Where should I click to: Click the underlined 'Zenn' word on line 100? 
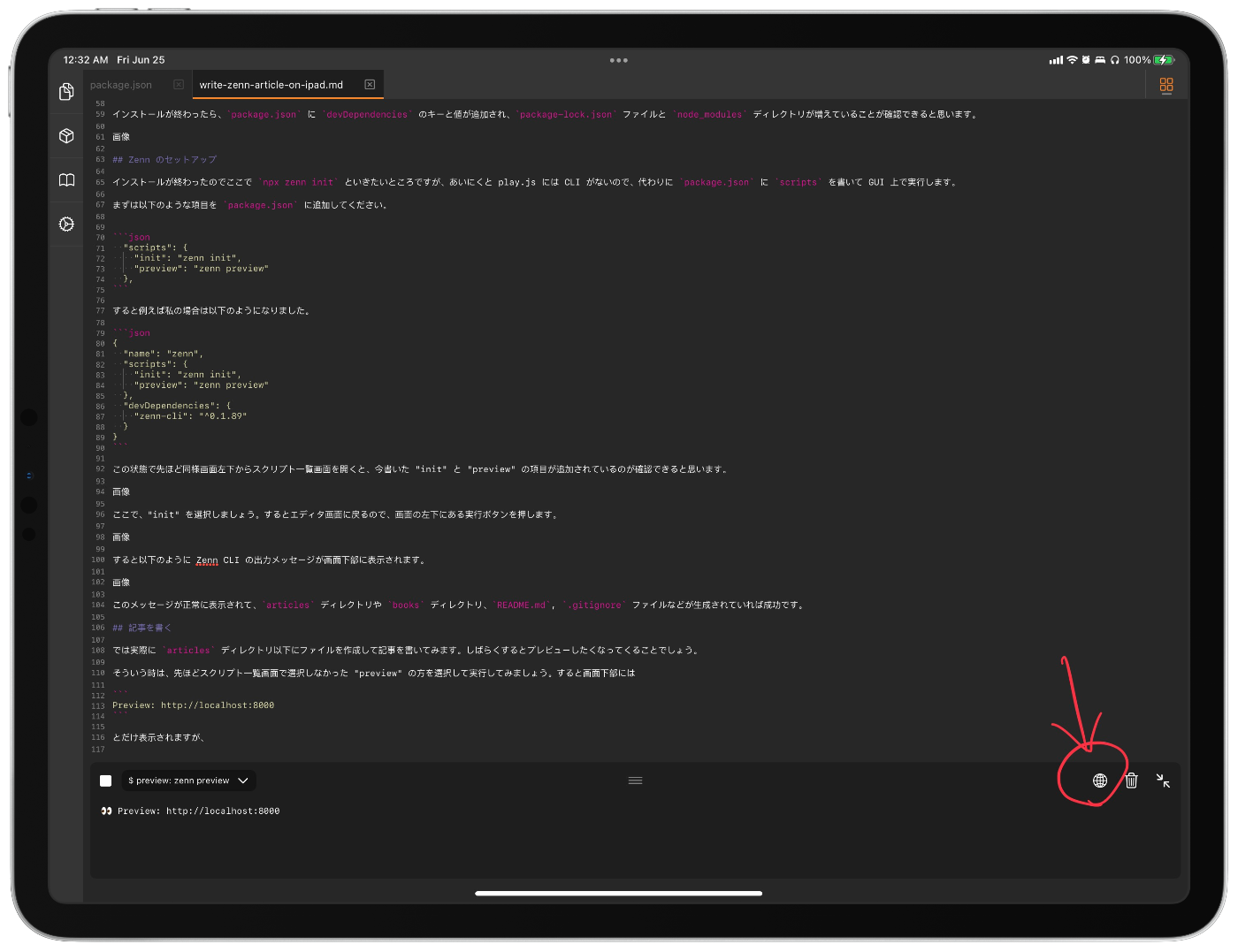pos(207,560)
